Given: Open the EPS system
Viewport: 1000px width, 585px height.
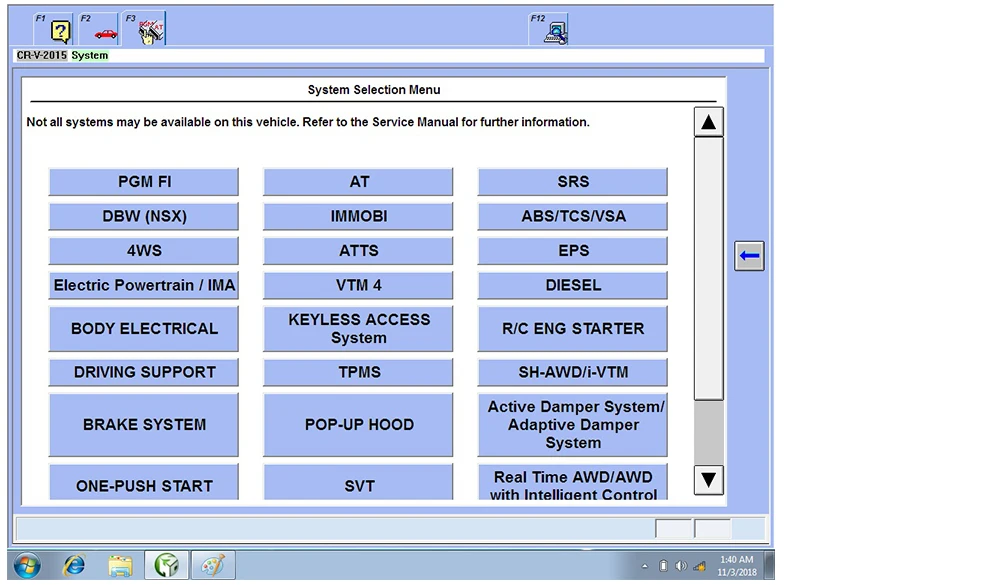Looking at the screenshot, I should 573,251.
